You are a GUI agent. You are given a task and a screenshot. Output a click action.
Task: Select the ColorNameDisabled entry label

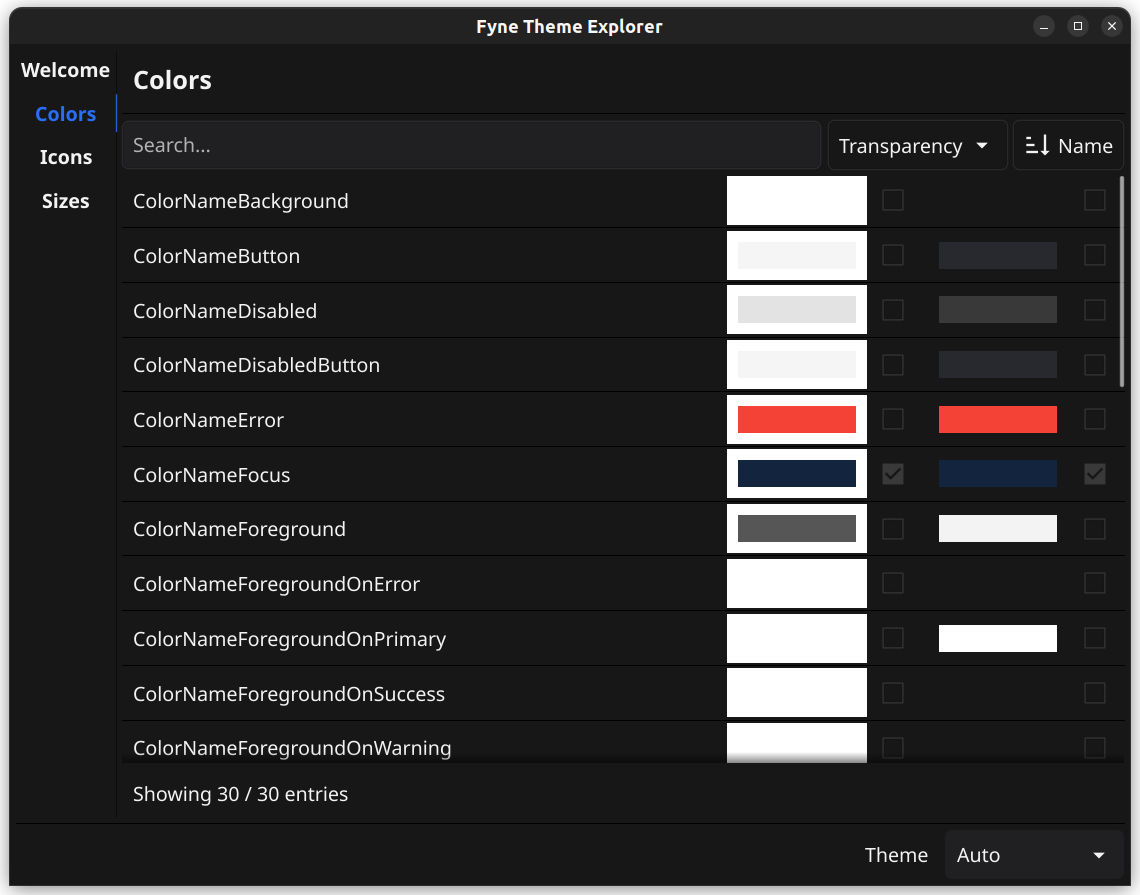coord(225,311)
